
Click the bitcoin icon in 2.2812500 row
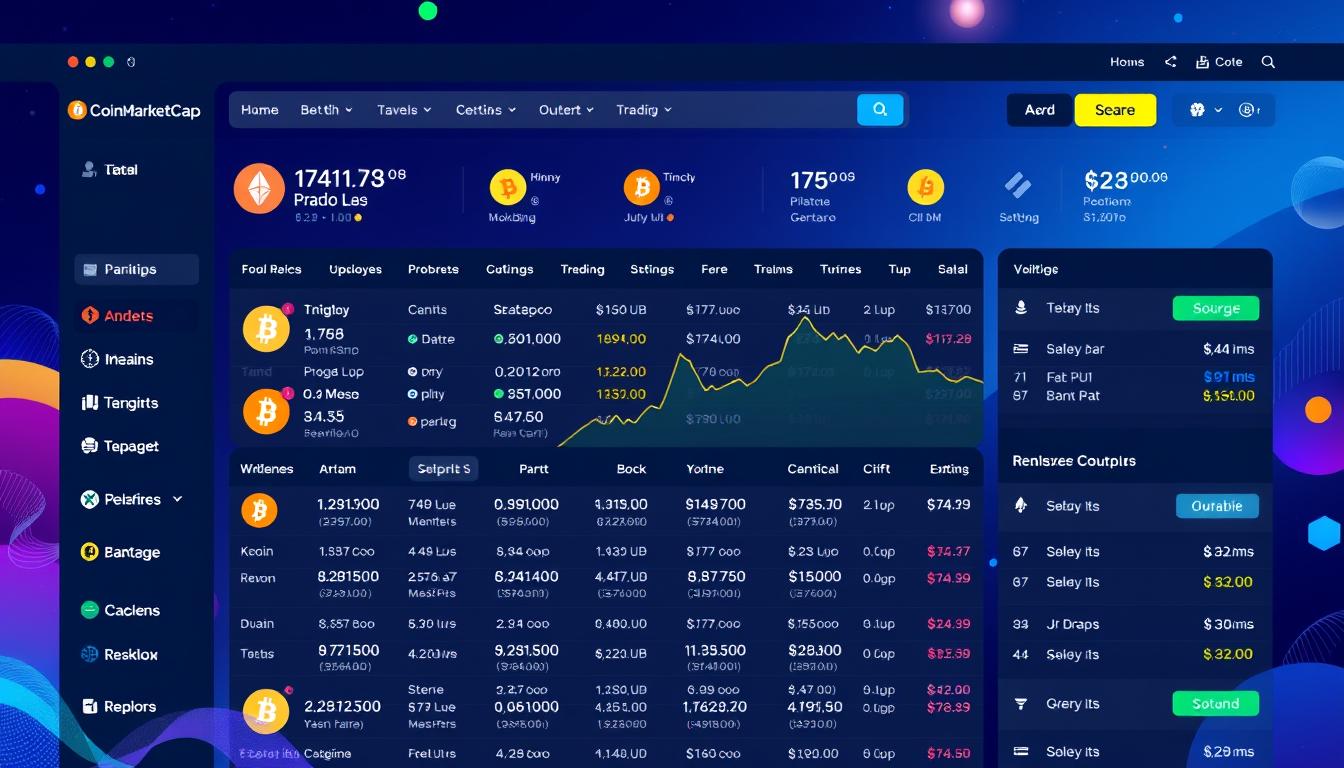[266, 711]
